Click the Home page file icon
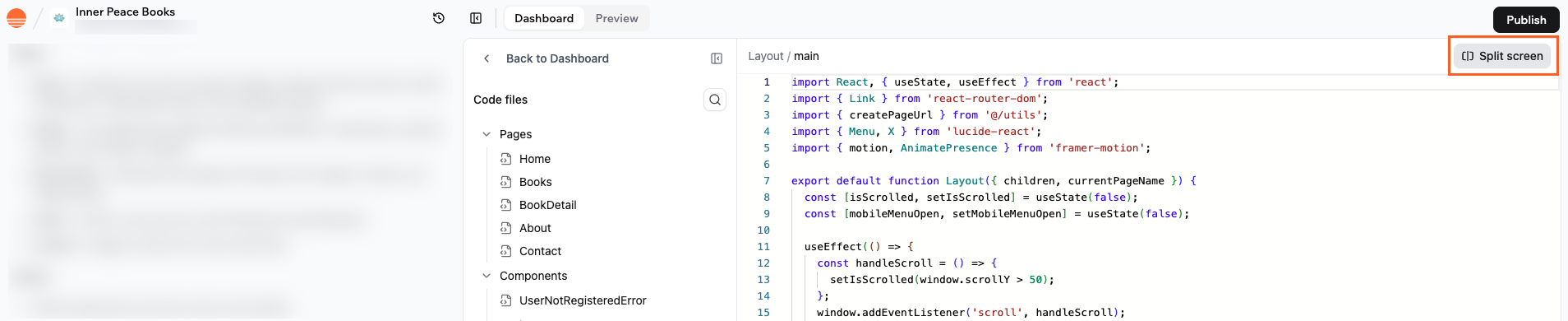This screenshot has width=1568, height=321. pyautogui.click(x=506, y=159)
